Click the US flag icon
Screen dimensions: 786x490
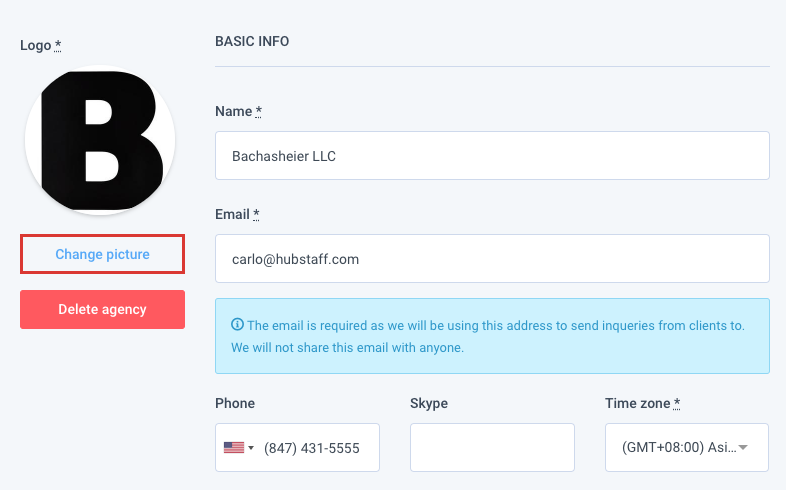point(234,447)
